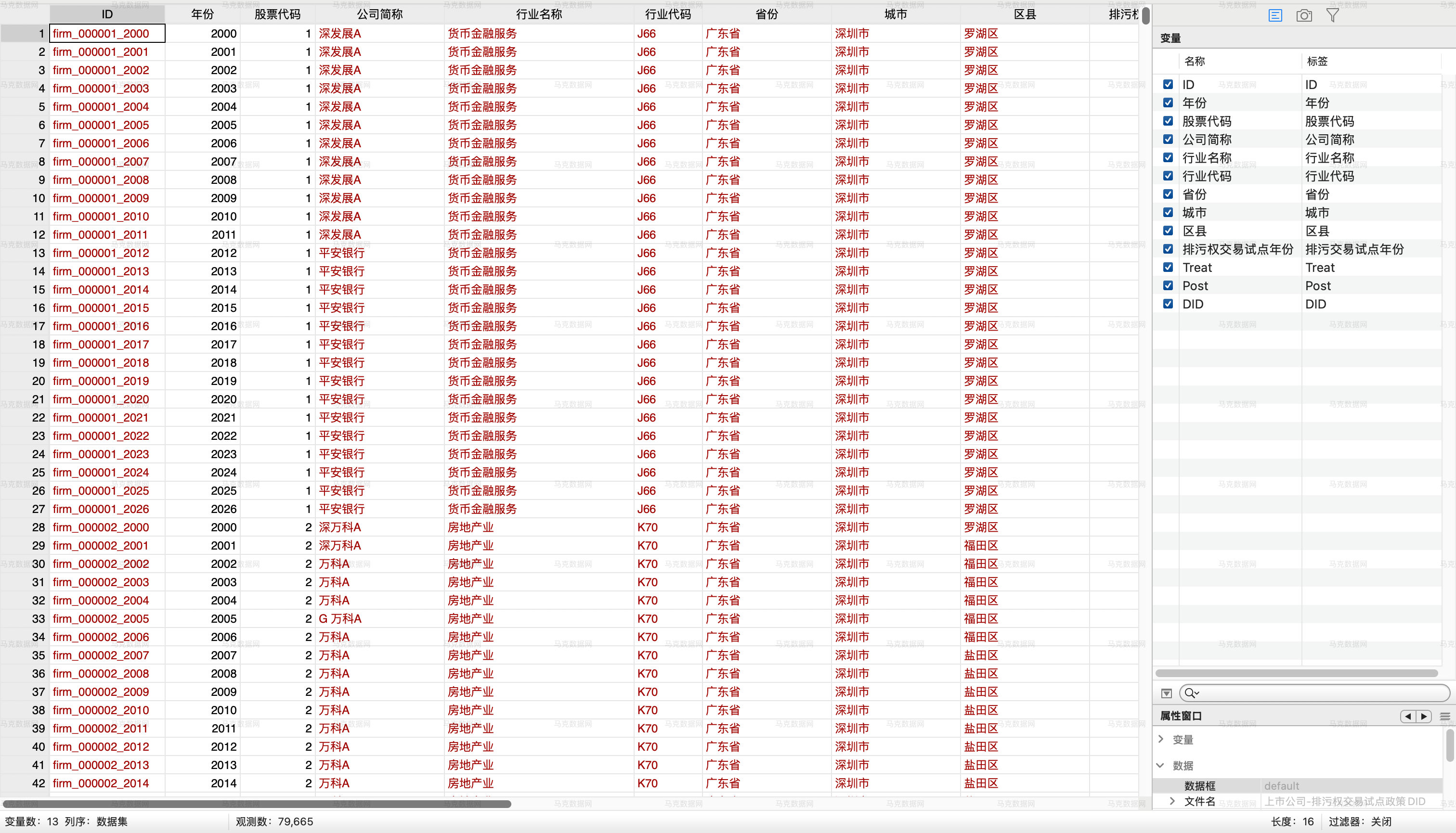Viewport: 1456px width, 833px height.
Task: Click the 年份 column header
Action: pyautogui.click(x=202, y=14)
